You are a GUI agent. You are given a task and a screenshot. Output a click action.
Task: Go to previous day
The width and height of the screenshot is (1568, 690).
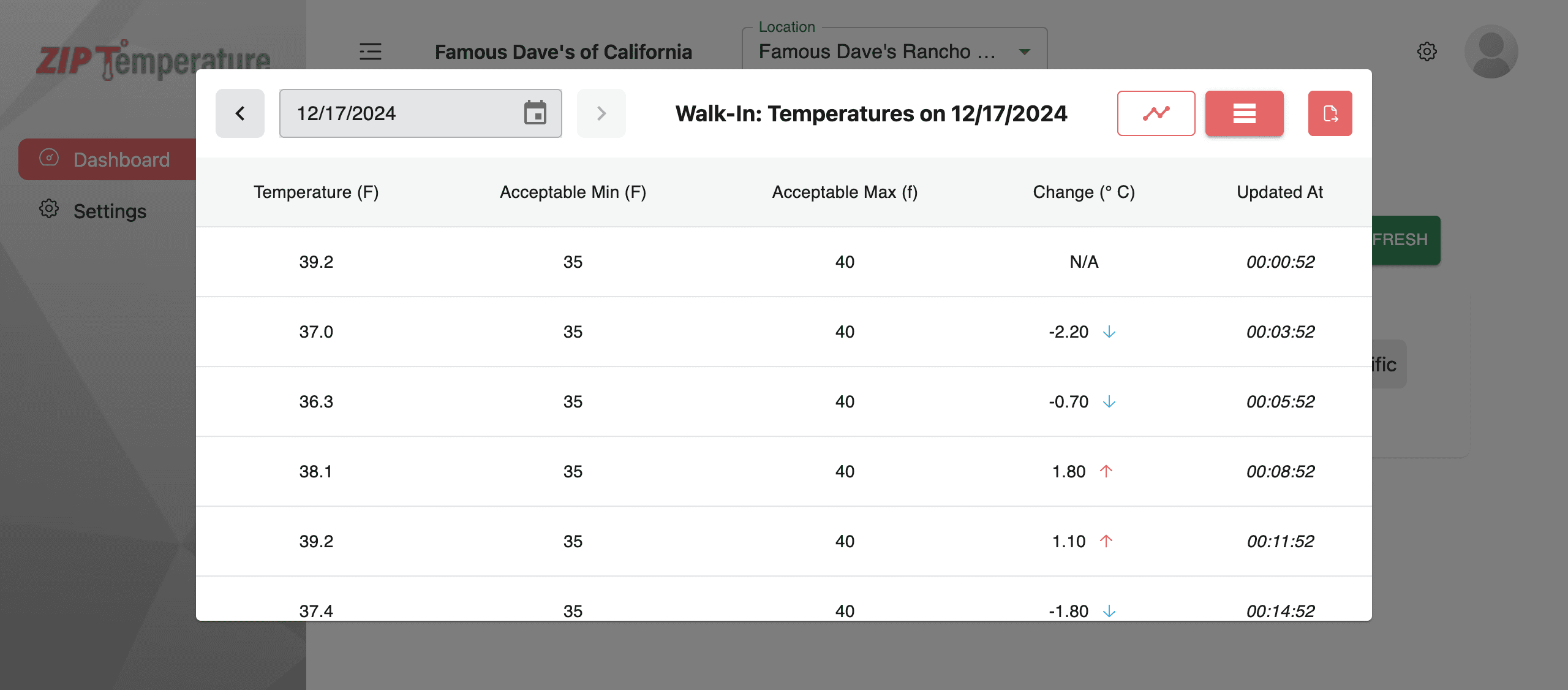240,113
